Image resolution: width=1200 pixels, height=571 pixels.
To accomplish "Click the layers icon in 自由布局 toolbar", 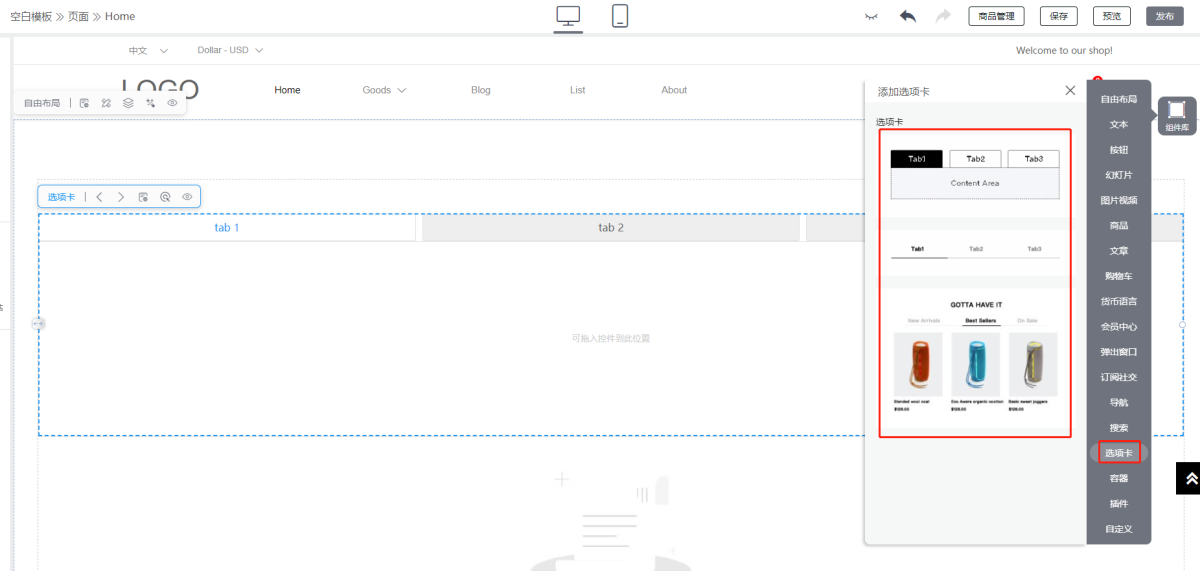I will (x=128, y=103).
